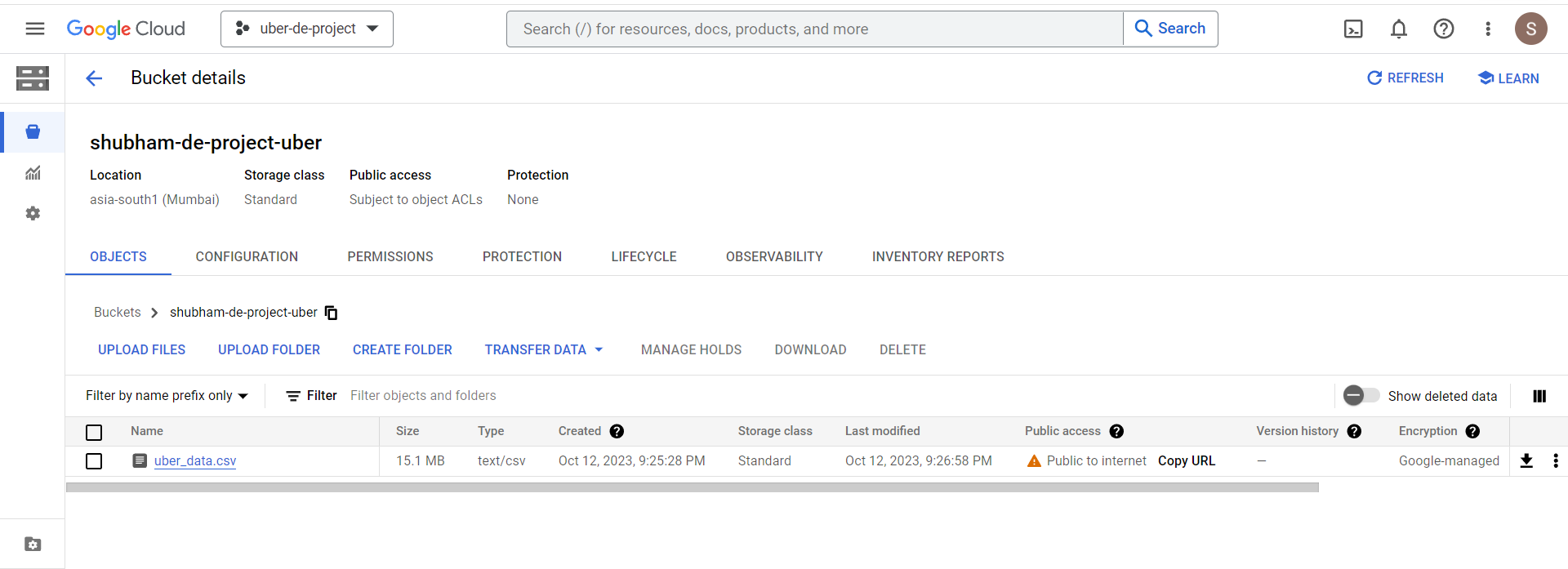Download uber_data.csv with the download icon

(1526, 460)
